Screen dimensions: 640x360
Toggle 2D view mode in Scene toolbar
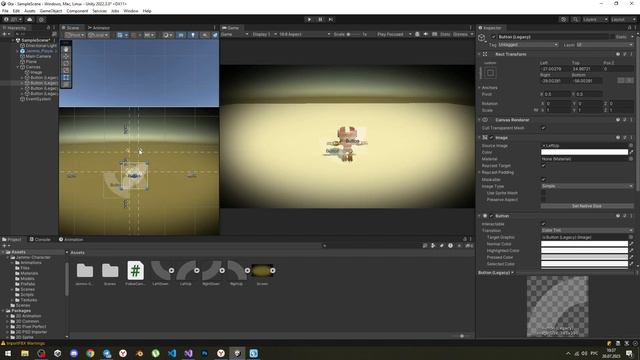181,35
